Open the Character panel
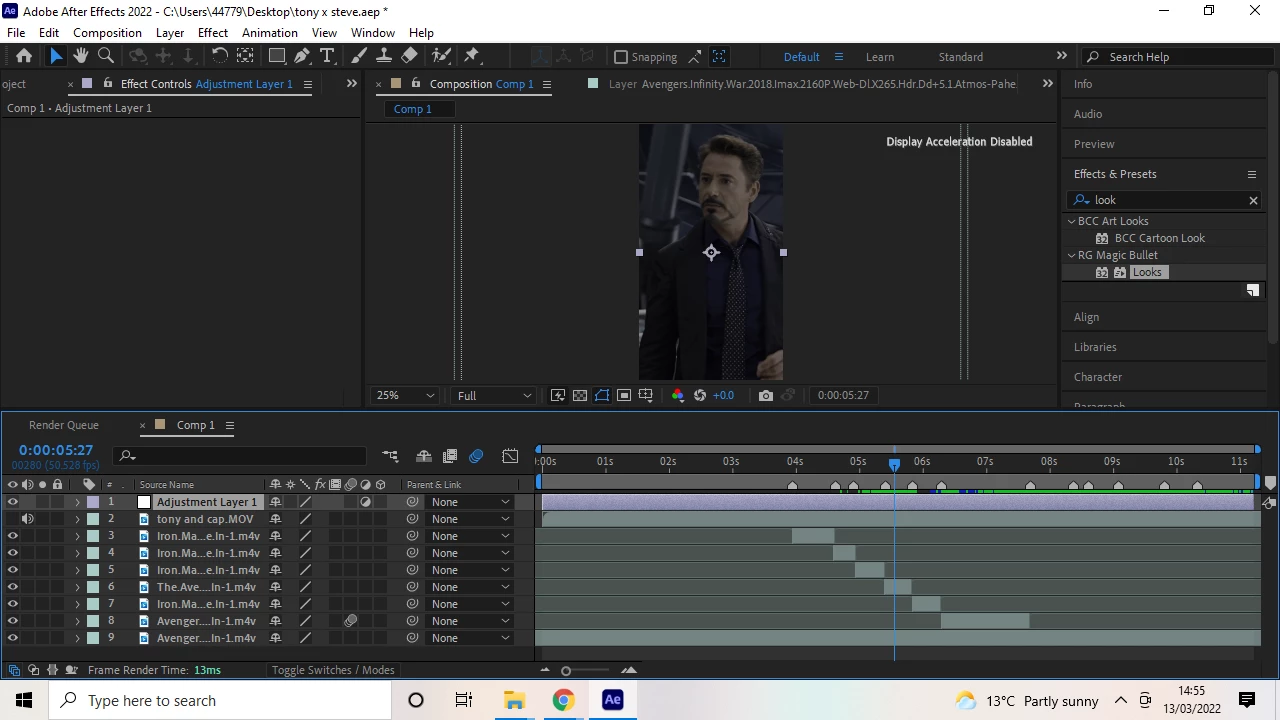1280x720 pixels. pyautogui.click(x=1098, y=377)
